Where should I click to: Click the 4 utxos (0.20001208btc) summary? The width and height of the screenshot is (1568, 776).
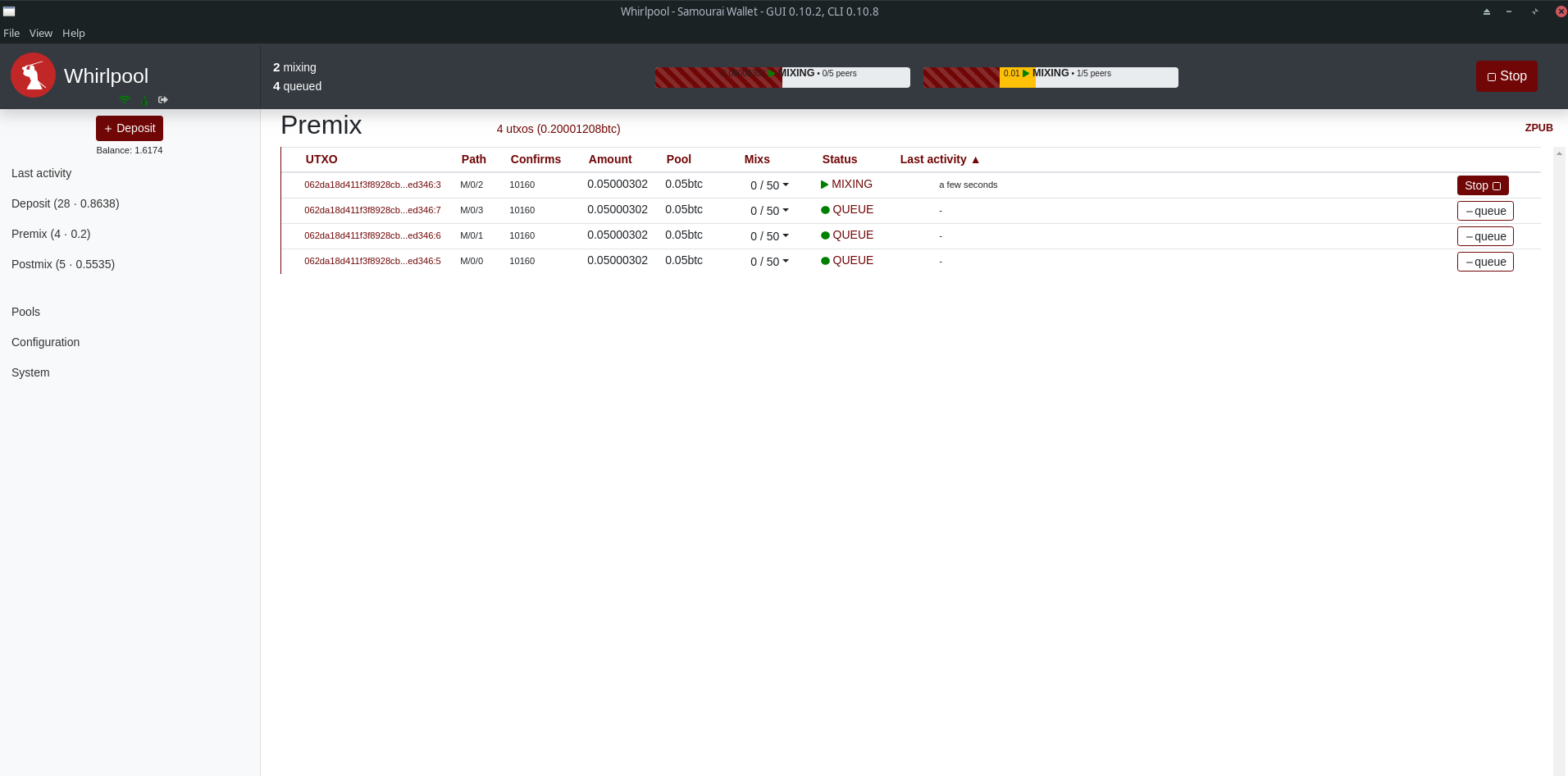pyautogui.click(x=558, y=129)
